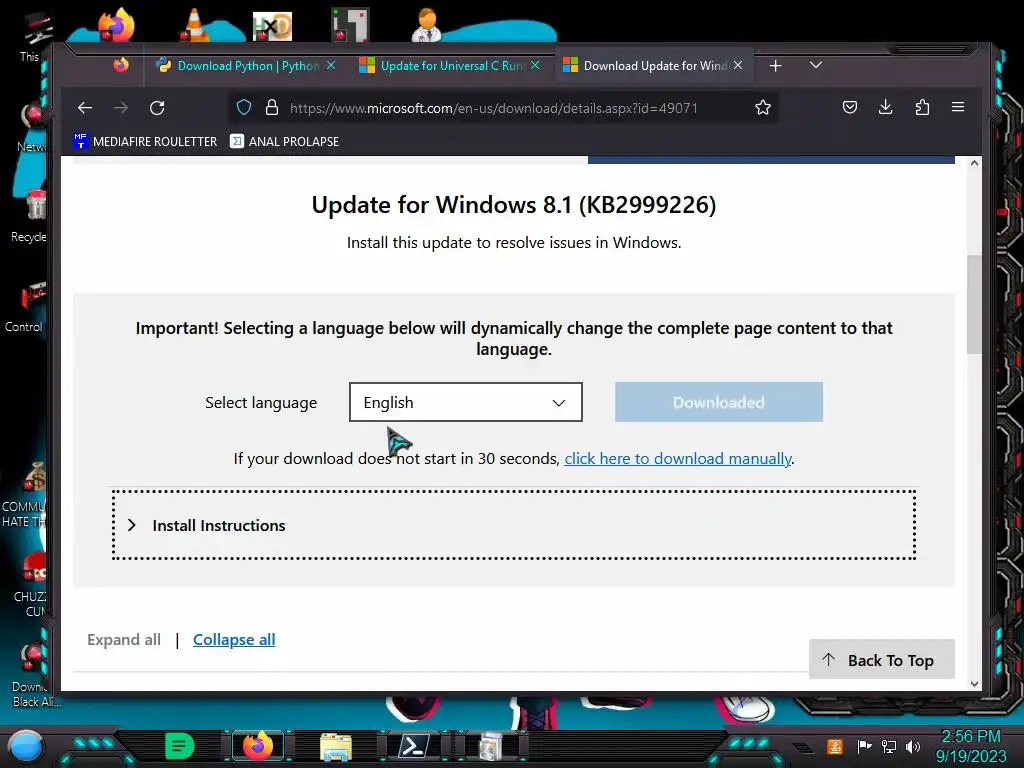This screenshot has width=1024, height=768.
Task: Select the Firefox desktop shortcut
Action: pos(116,25)
